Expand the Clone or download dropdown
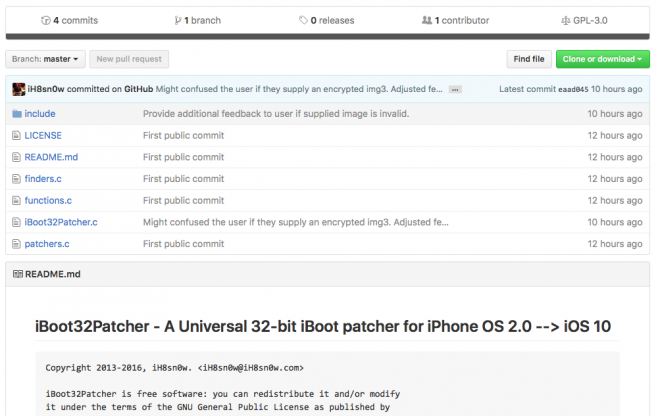The width and height of the screenshot is (660, 416). 603,59
